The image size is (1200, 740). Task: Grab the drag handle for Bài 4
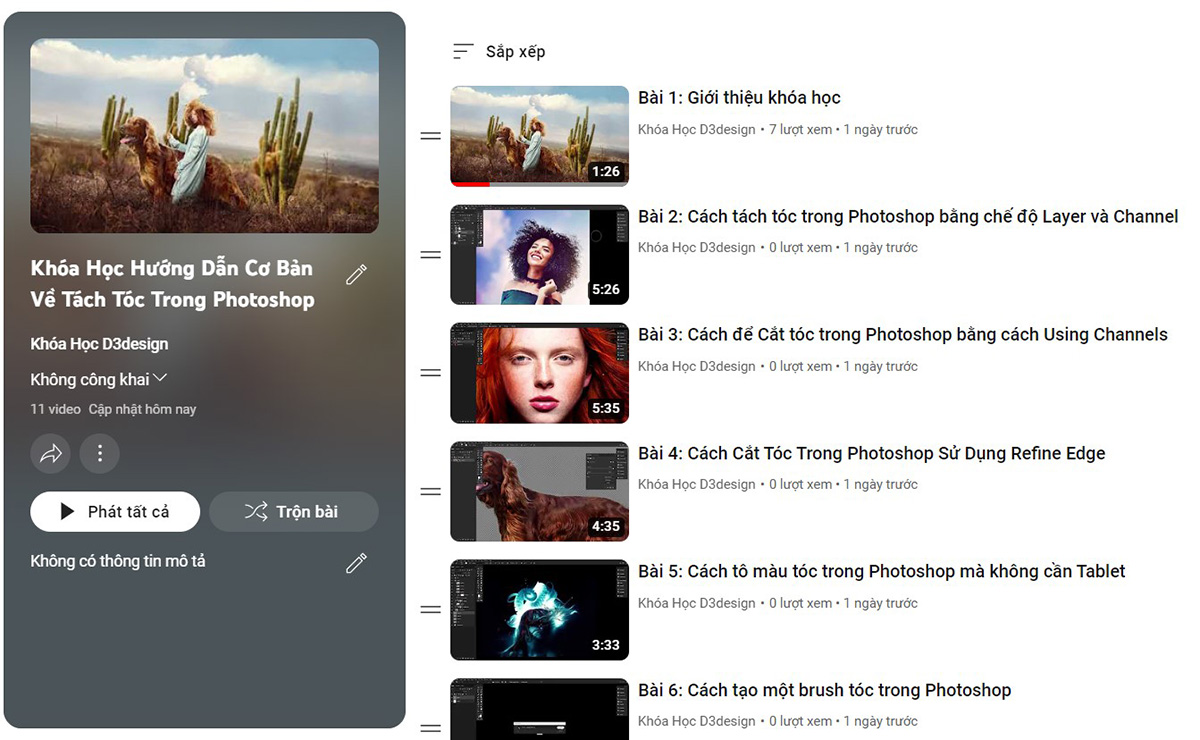click(431, 492)
